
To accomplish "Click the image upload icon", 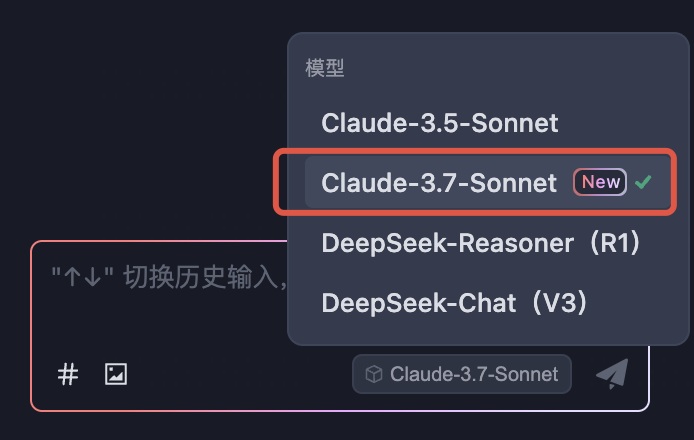I will point(116,374).
